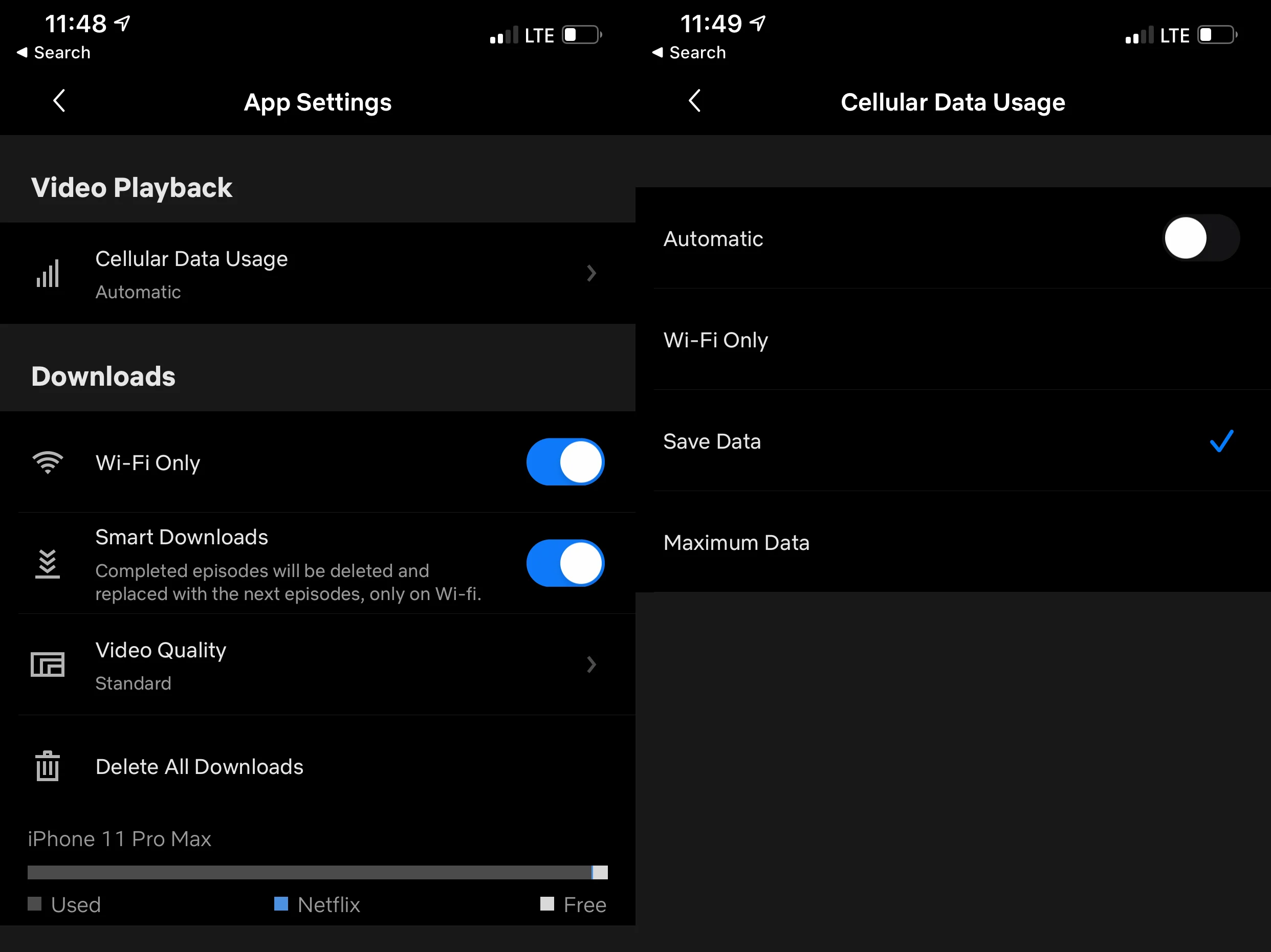Tap the back arrow on App Settings screen
This screenshot has height=952, width=1271.
tap(59, 101)
